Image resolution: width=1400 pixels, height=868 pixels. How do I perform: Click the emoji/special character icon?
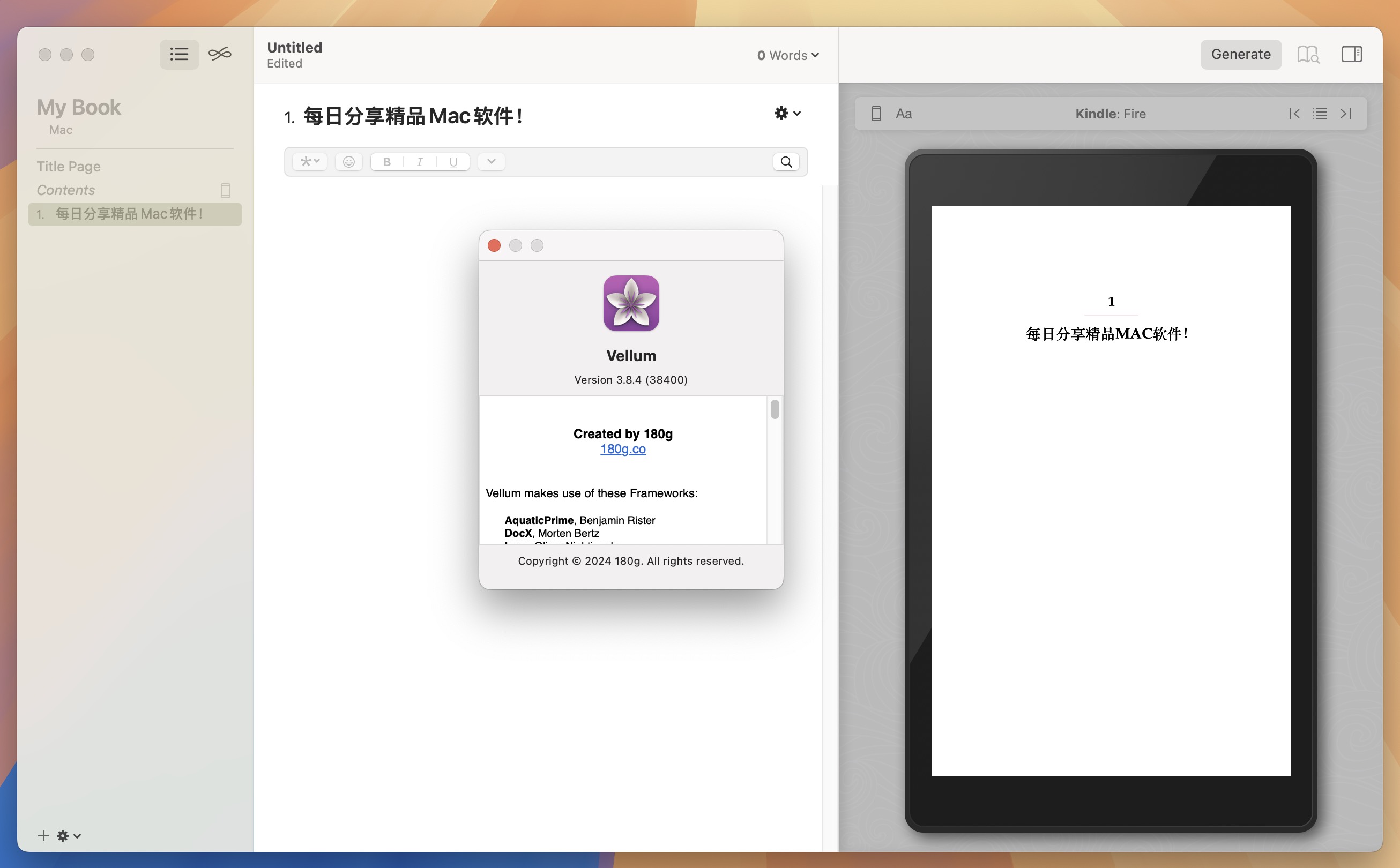[347, 160]
